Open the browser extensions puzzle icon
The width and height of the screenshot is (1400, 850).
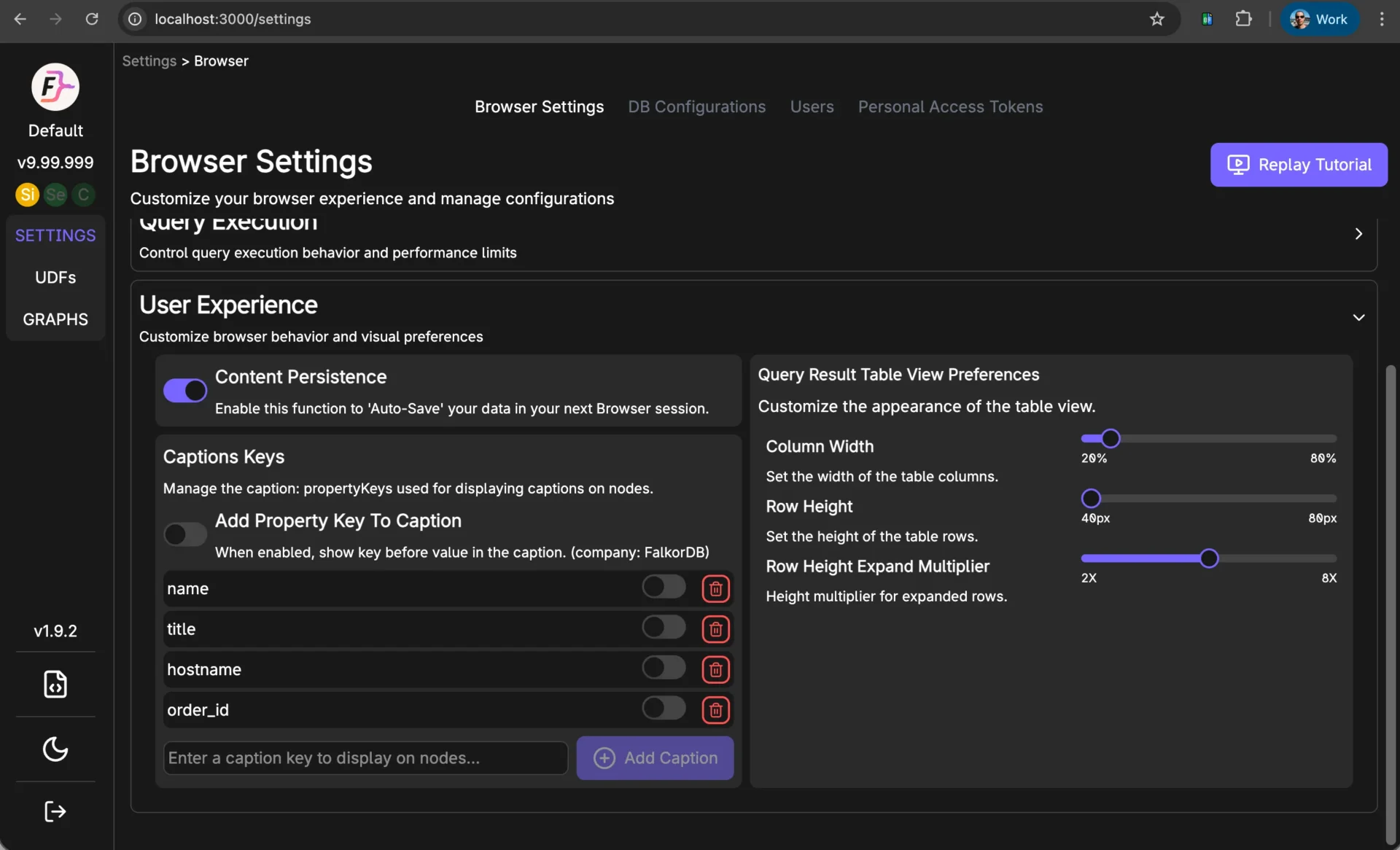click(x=1245, y=19)
